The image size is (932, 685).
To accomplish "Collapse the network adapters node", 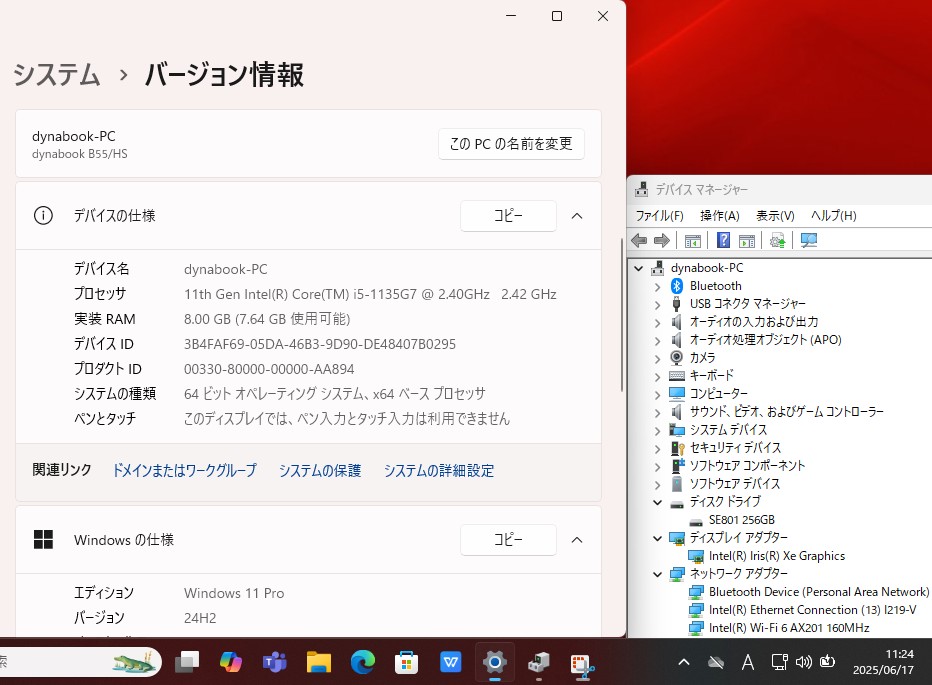I will tap(657, 574).
